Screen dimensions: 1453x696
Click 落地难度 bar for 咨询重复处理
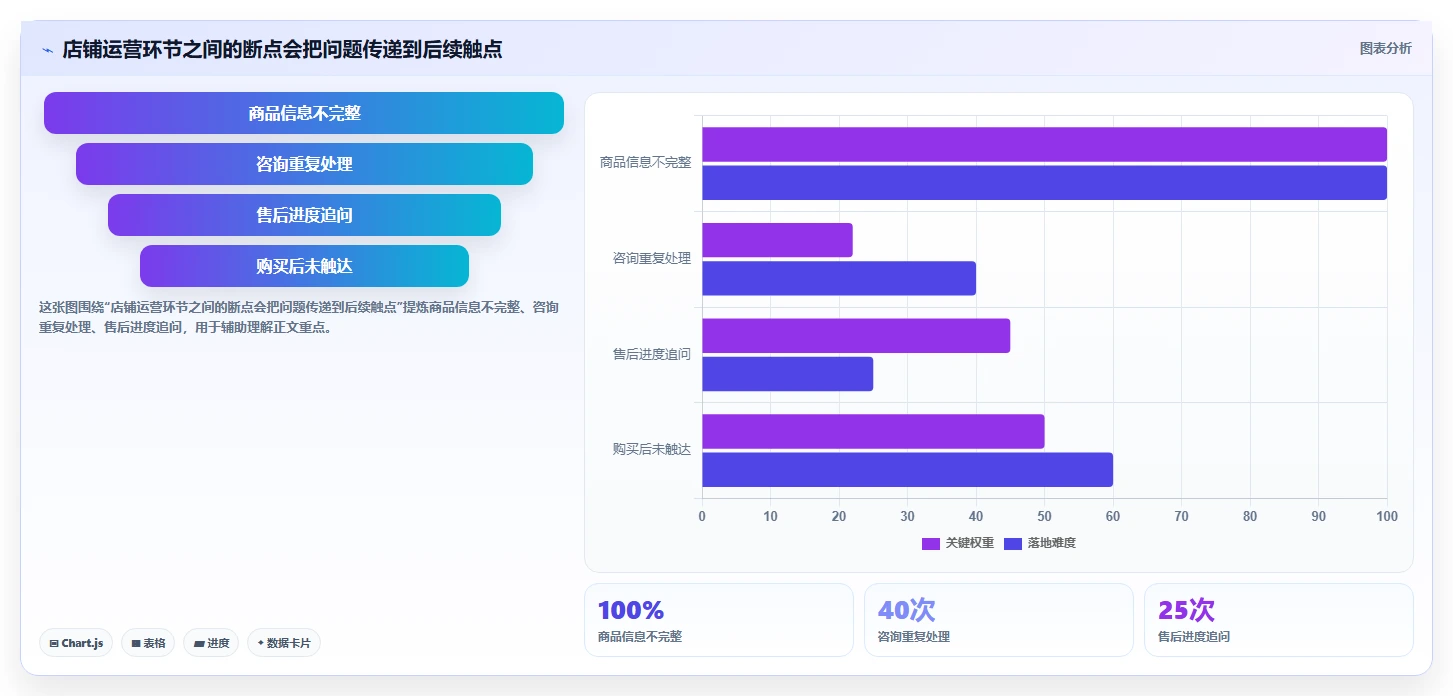coord(839,278)
